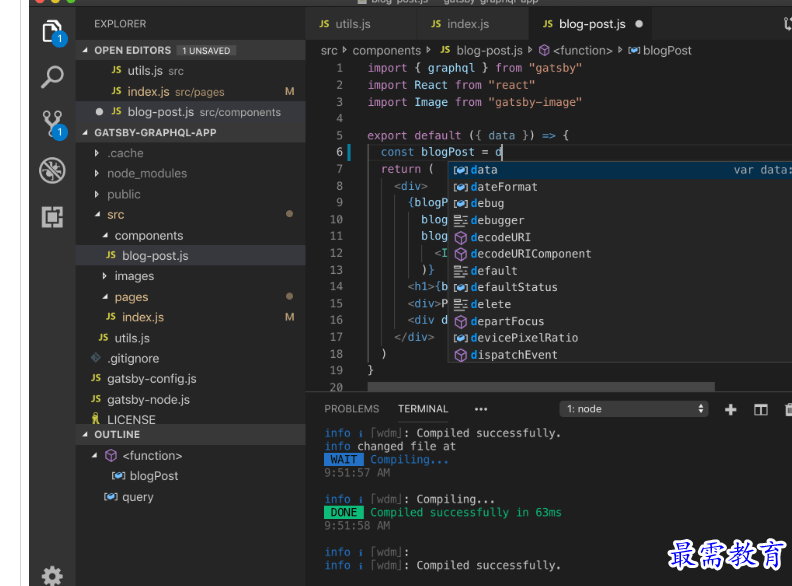
Task: Choose the default keyword suggestion
Action: click(620, 271)
